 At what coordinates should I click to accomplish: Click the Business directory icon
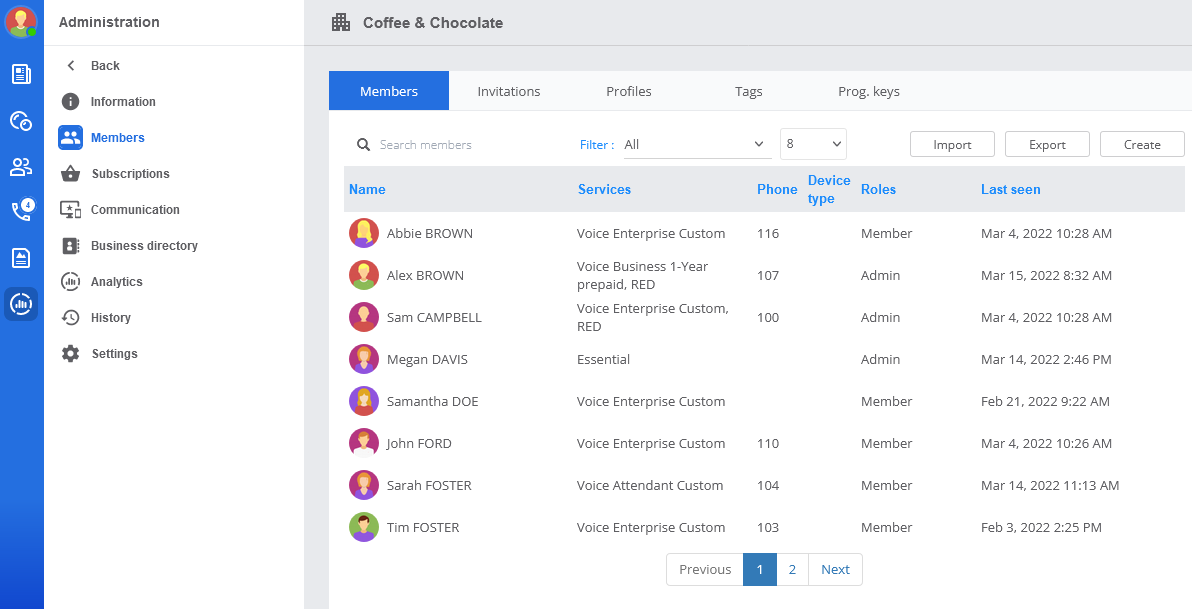71,246
